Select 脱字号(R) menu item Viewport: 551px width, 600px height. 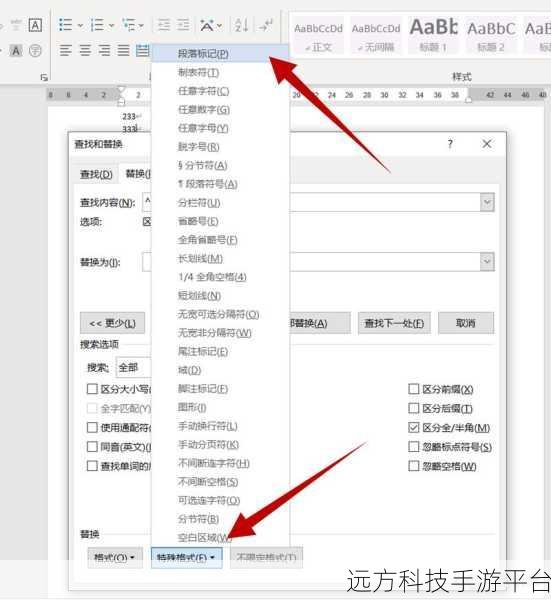220,147
